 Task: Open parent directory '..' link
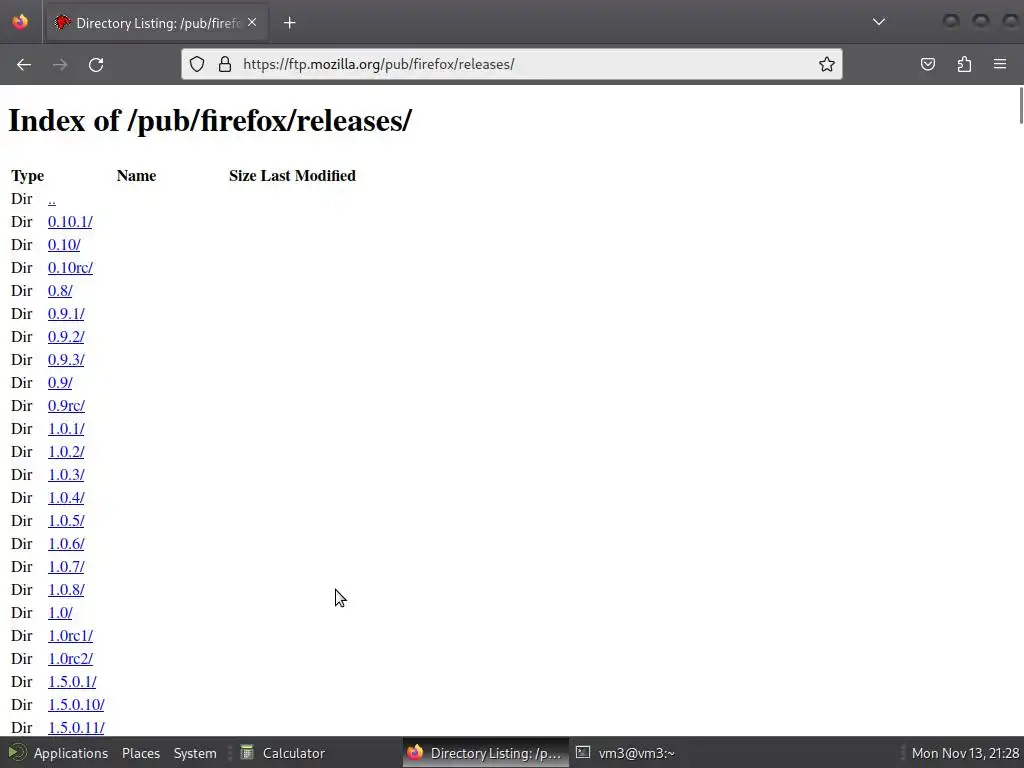pyautogui.click(x=52, y=199)
